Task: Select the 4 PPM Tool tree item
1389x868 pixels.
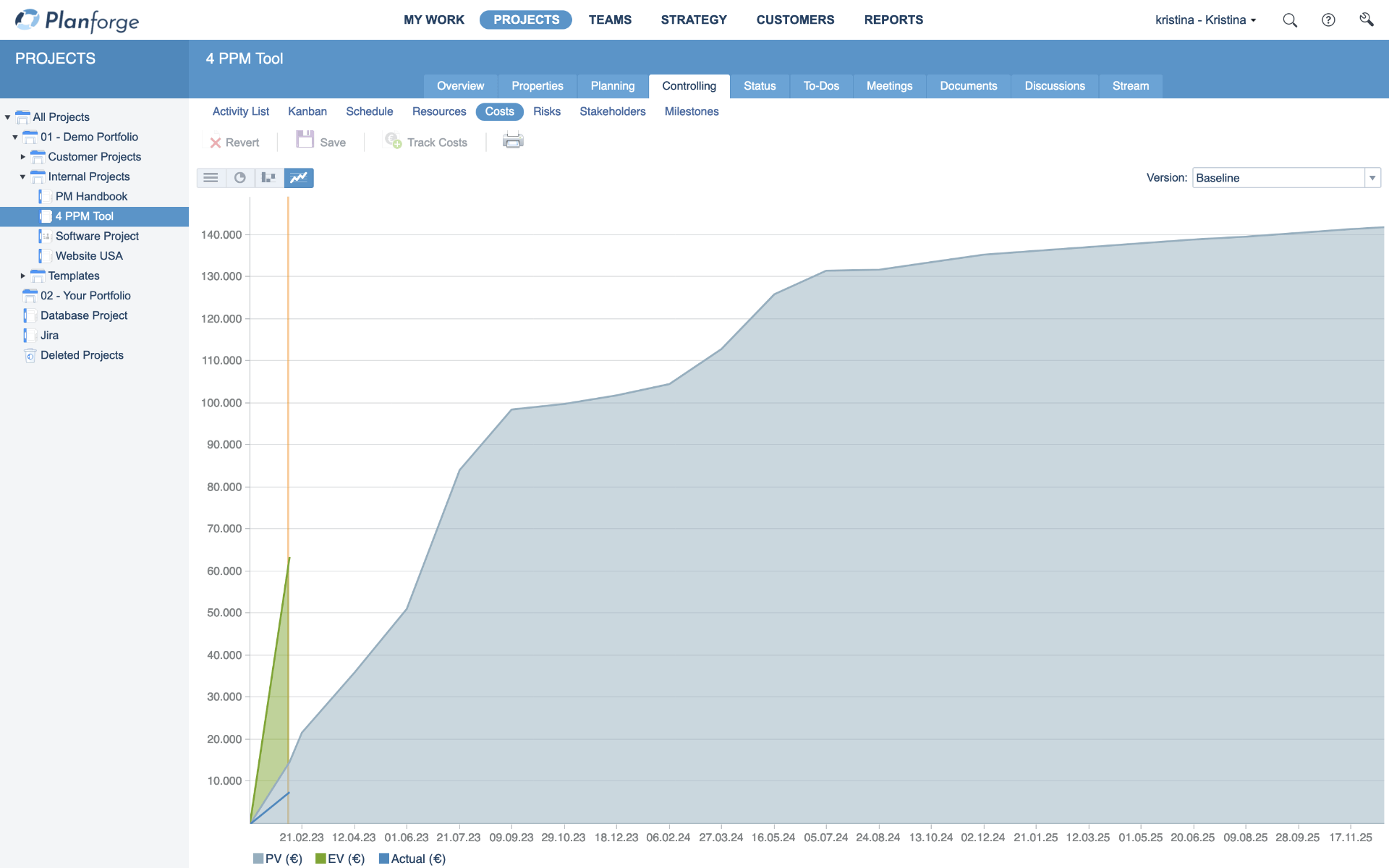Action: click(94, 216)
